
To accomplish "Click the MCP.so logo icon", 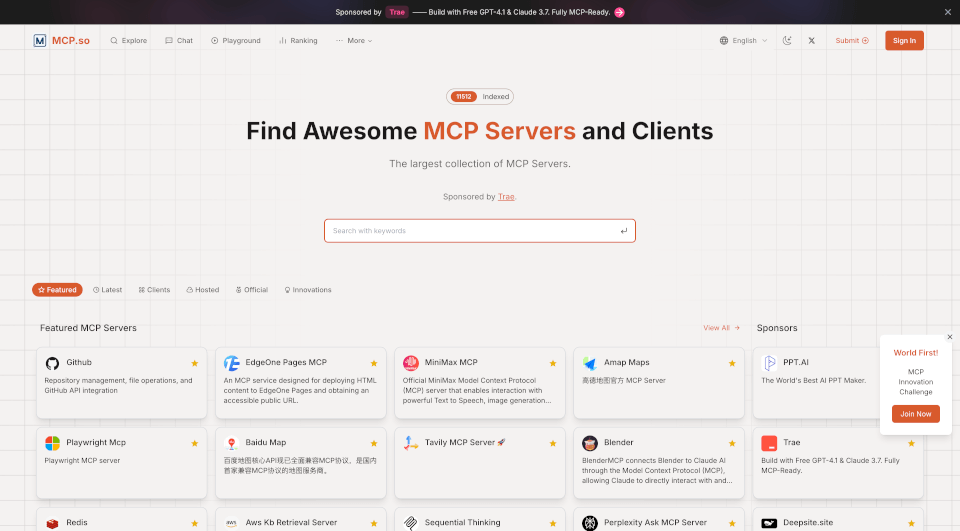I will 40,41.
